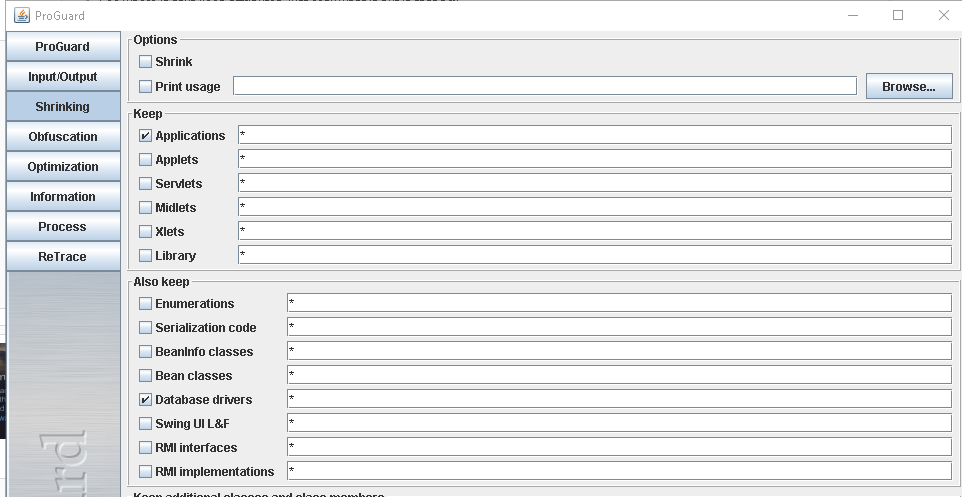962x497 pixels.
Task: Click the Applets filter text field
Action: click(595, 159)
